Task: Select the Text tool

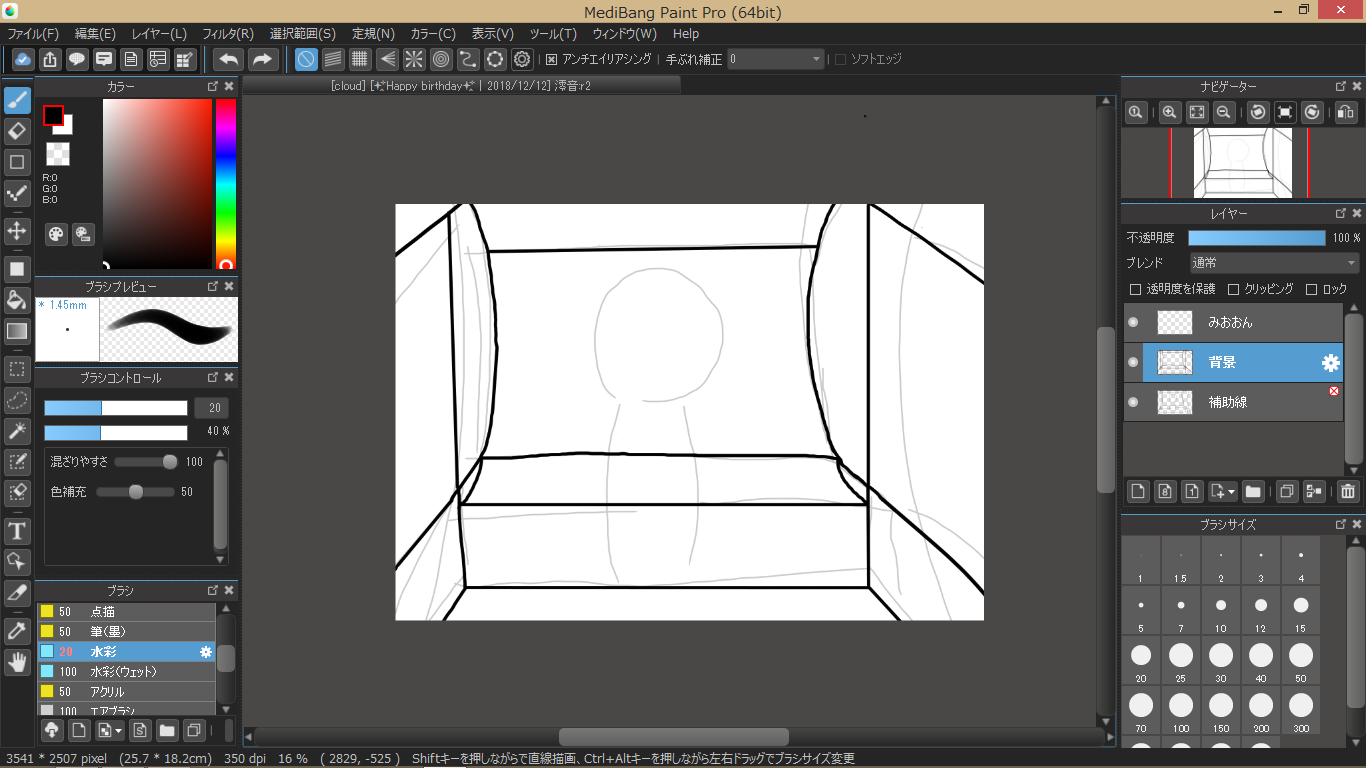Action: (17, 530)
